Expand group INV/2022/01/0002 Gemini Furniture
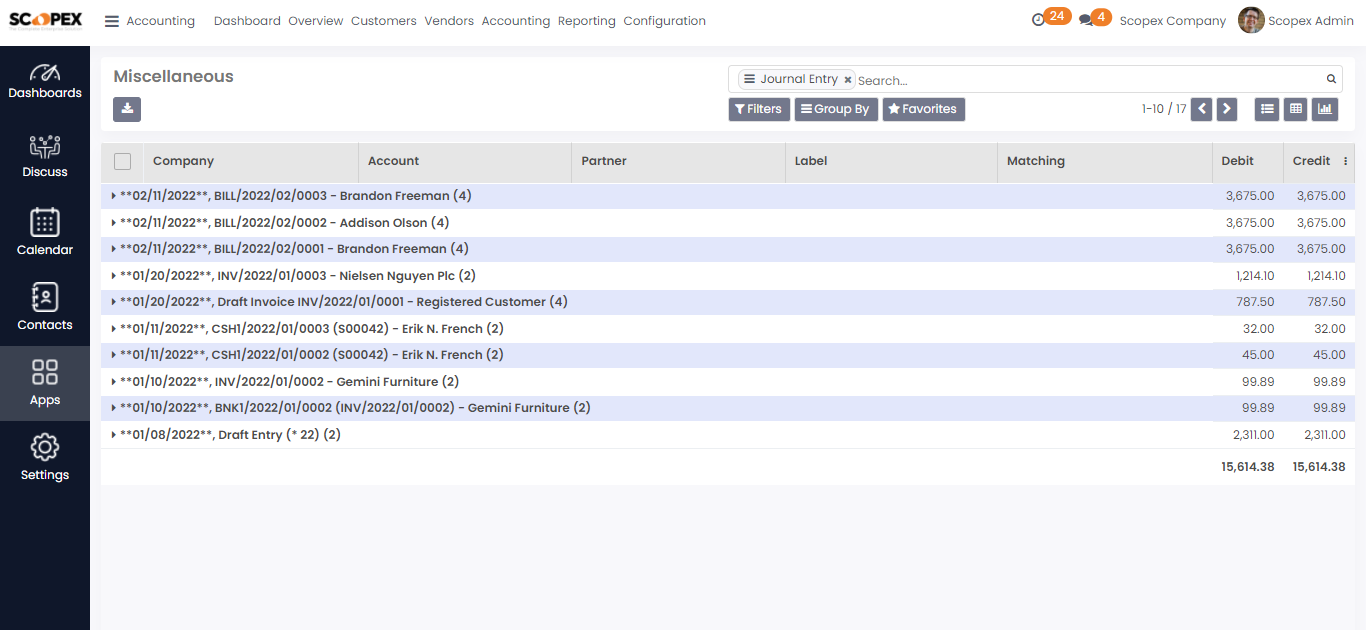The width and height of the screenshot is (1366, 630). [285, 381]
